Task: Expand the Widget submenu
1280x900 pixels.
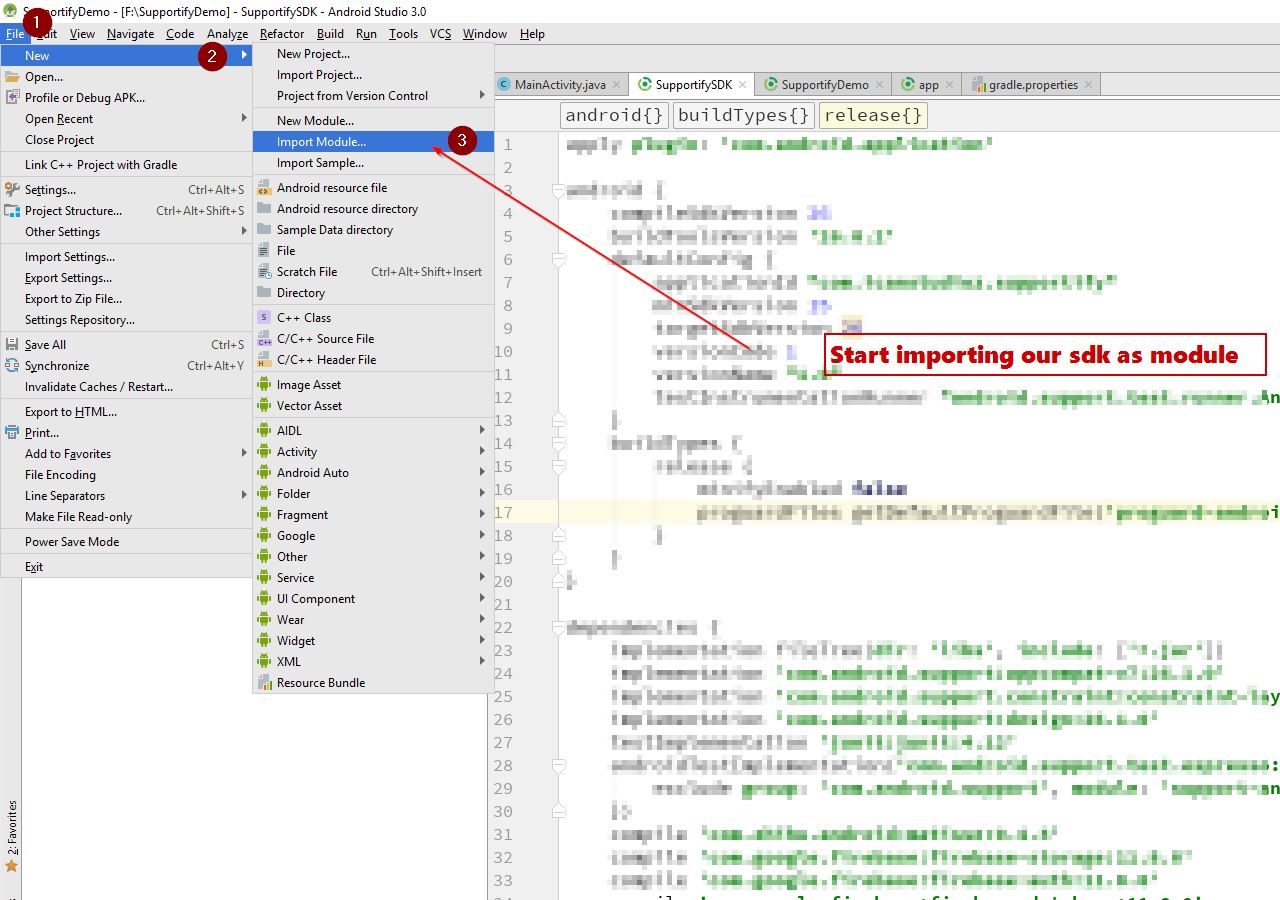Action: coord(483,641)
